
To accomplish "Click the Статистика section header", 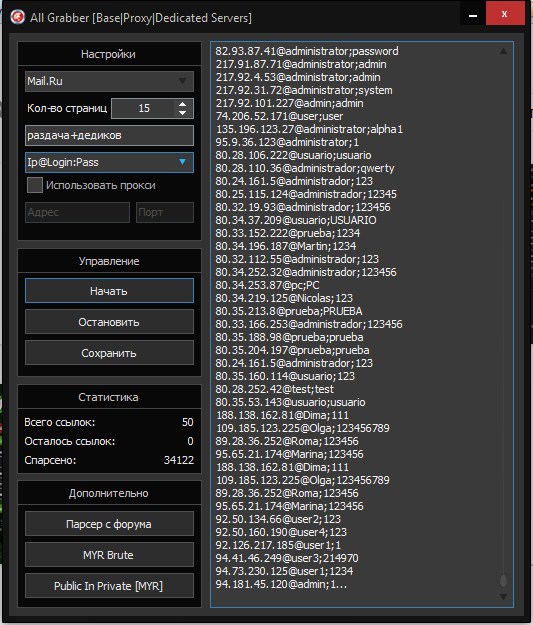I will click(109, 397).
